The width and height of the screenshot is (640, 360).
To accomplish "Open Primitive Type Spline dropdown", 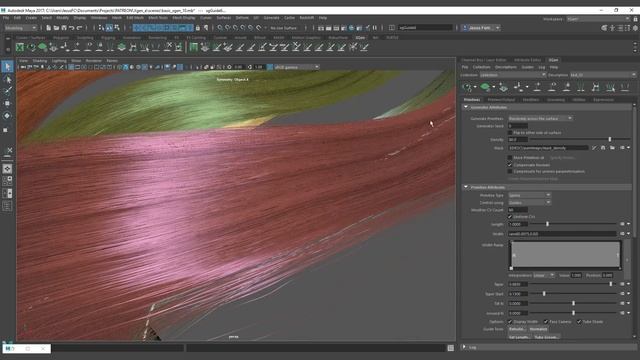I will pyautogui.click(x=529, y=196).
